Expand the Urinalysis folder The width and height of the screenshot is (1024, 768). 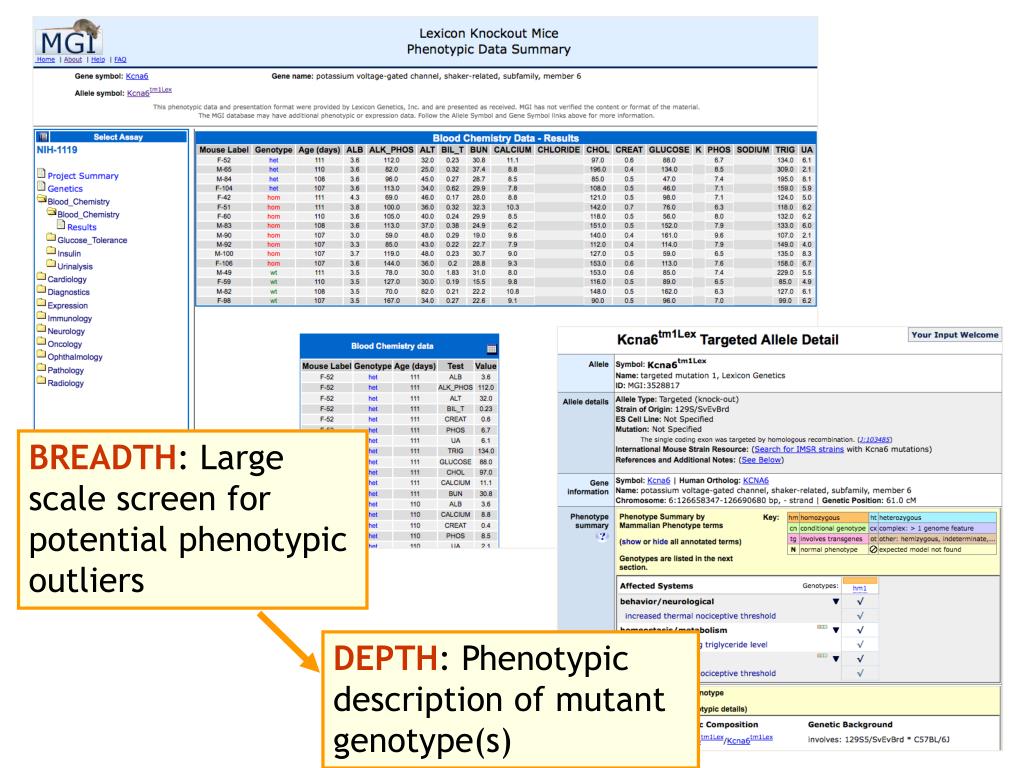51,264
